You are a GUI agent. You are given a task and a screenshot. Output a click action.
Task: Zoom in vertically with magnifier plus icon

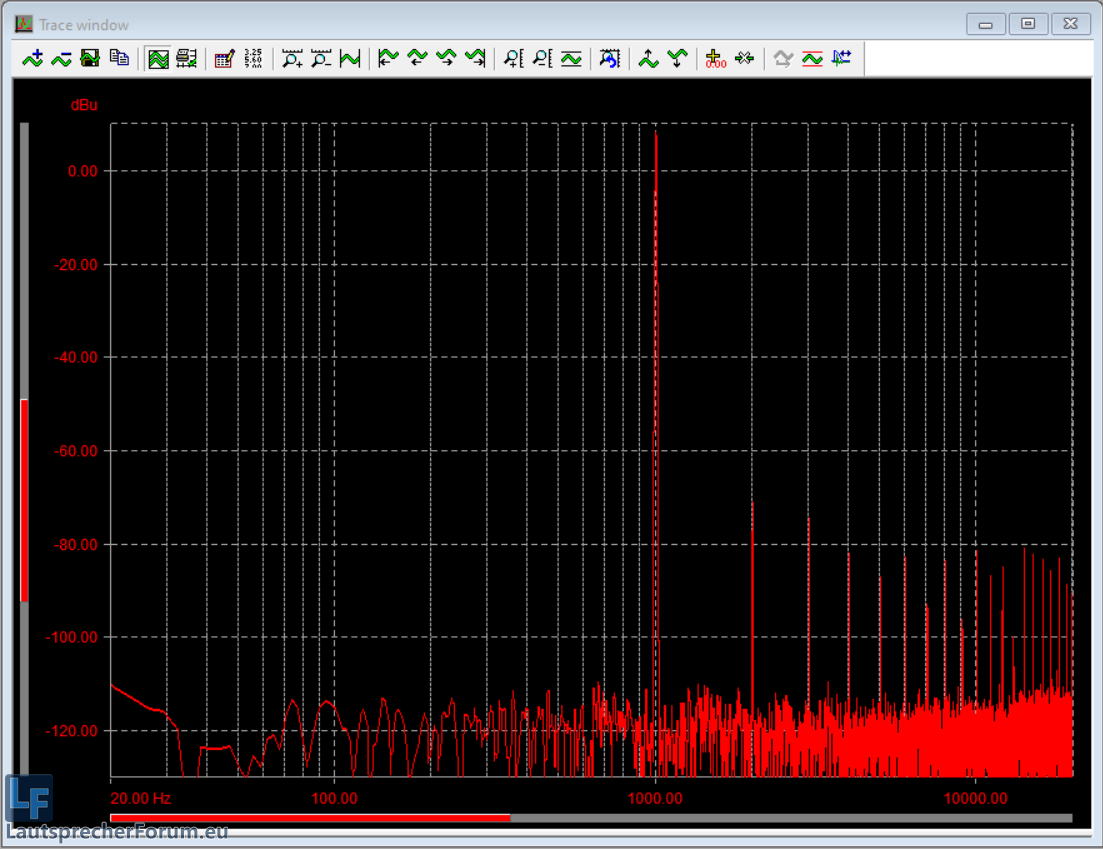(513, 59)
